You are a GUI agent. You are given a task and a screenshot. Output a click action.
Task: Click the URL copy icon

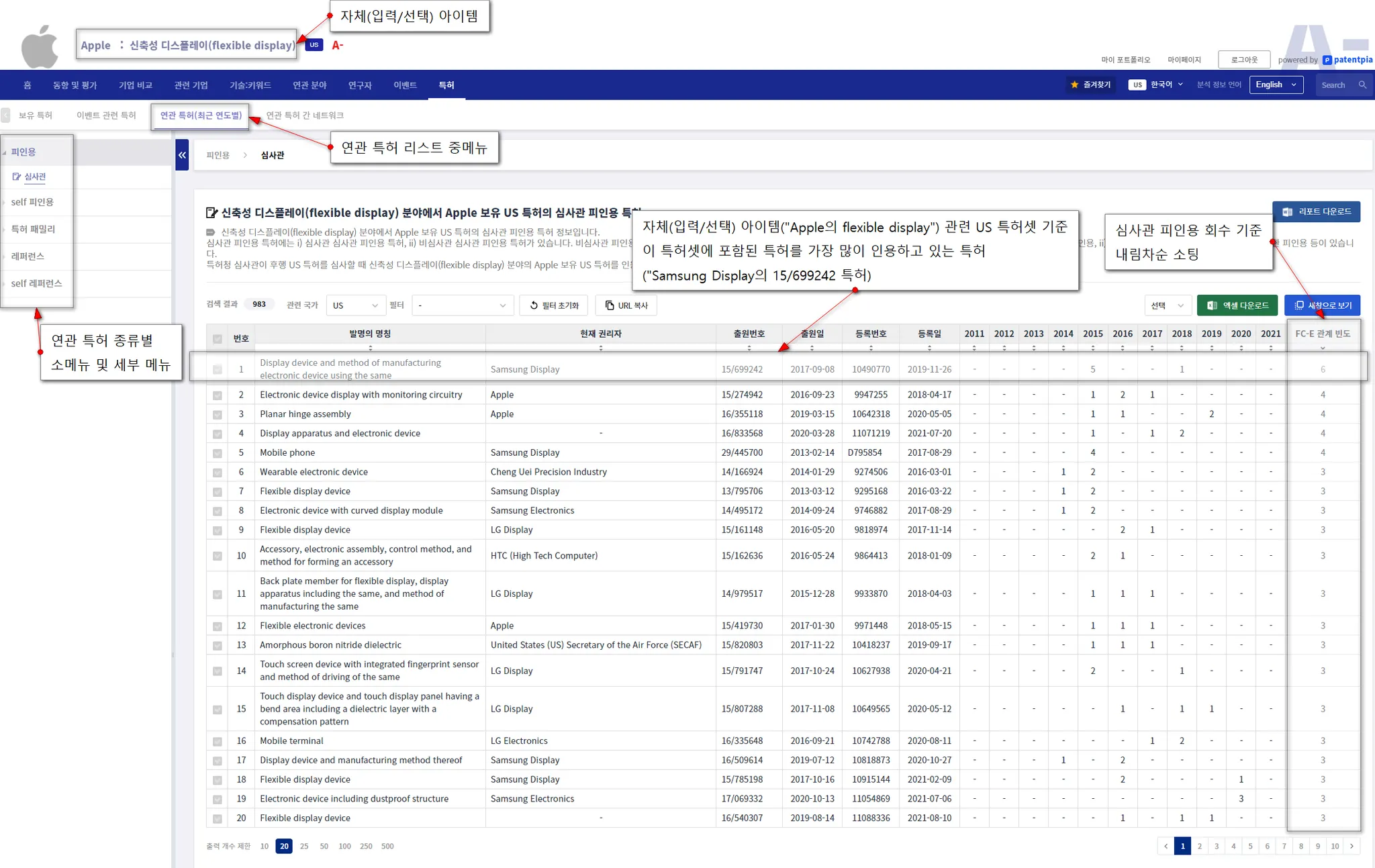pos(610,305)
